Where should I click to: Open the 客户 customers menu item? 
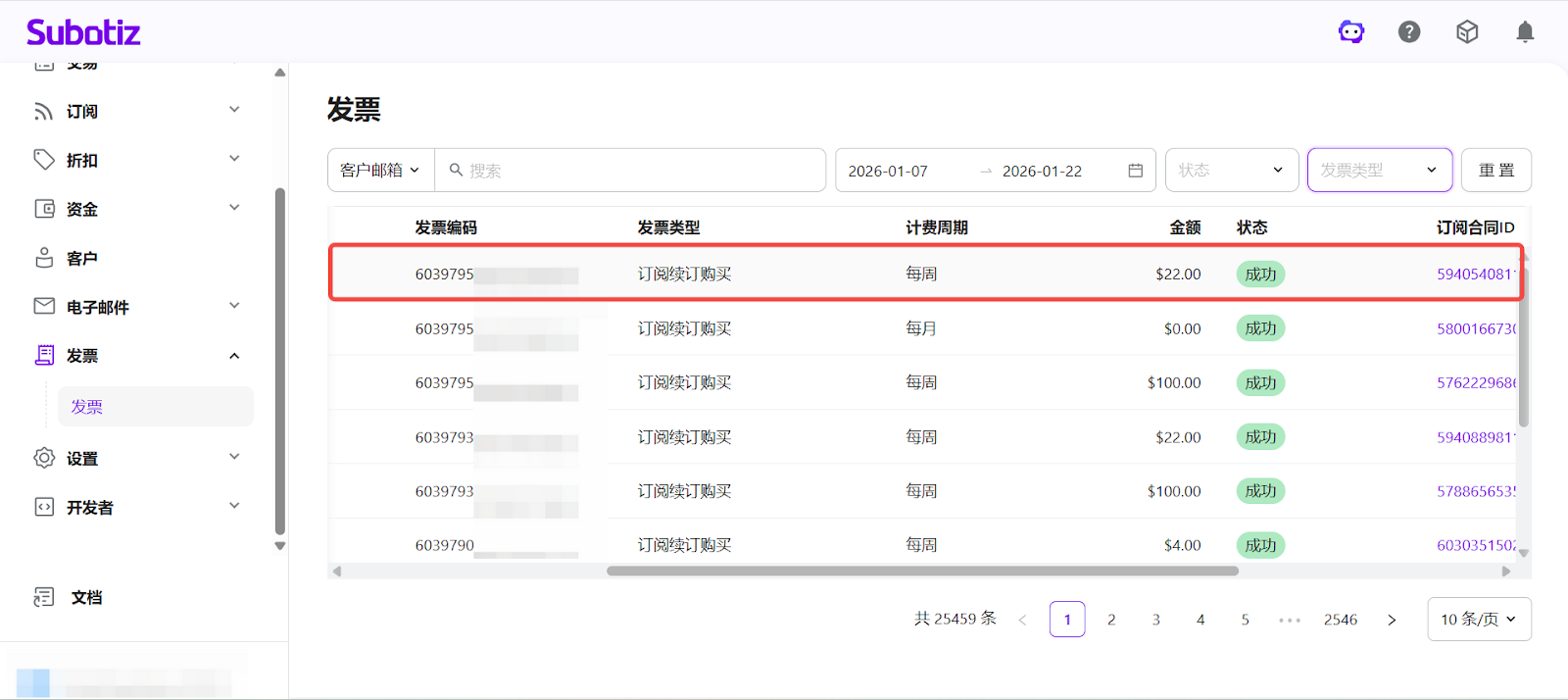pyautogui.click(x=82, y=259)
